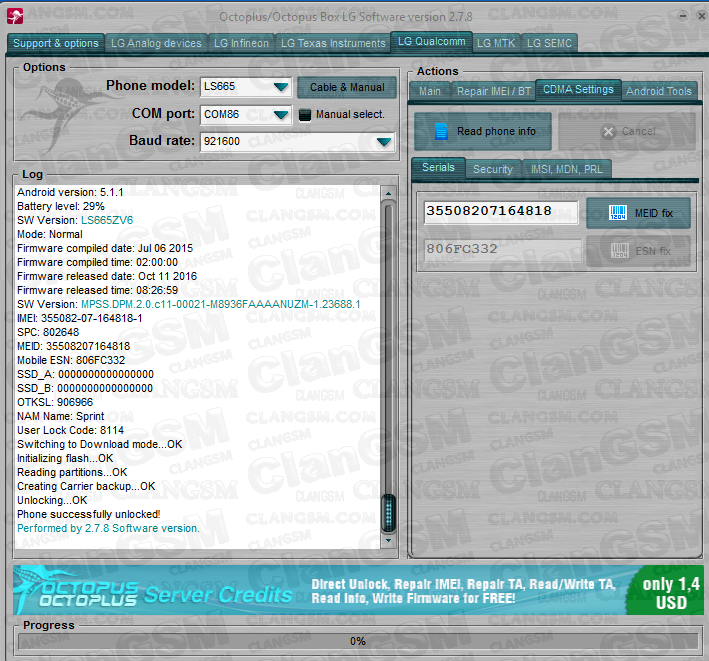The width and height of the screenshot is (709, 661).
Task: Open the LG Analog devices tab
Action: pyautogui.click(x=156, y=43)
